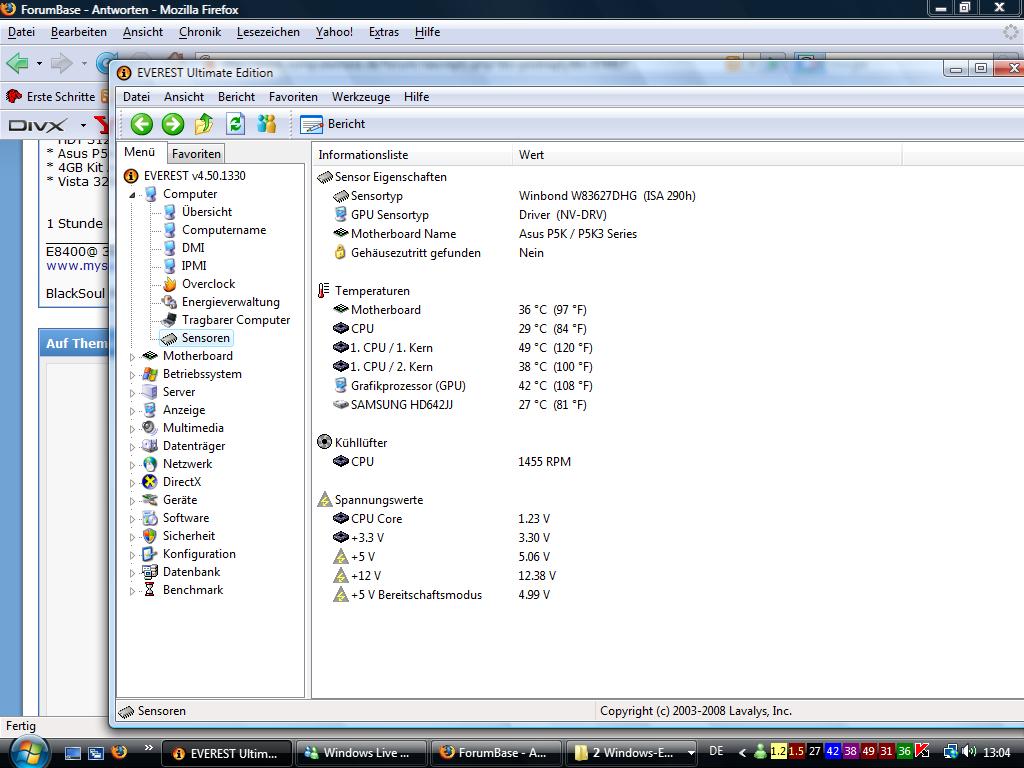Open the 2 Windows-Explorer taskbar group
1024x768 pixels.
point(632,753)
